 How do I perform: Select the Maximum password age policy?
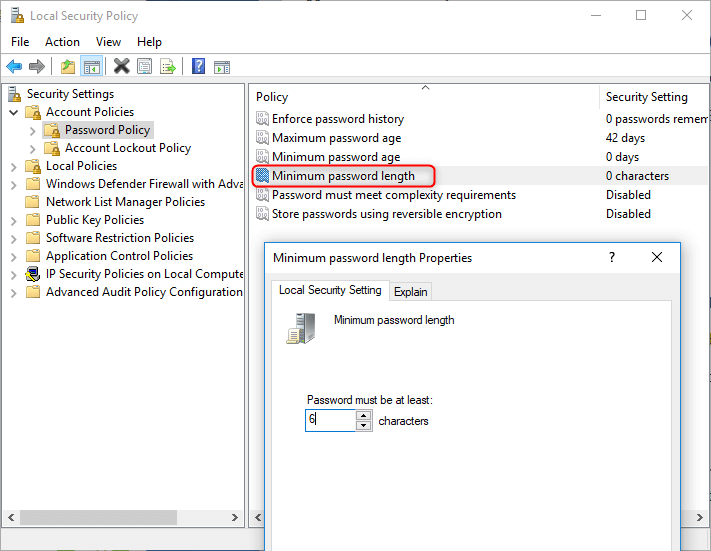click(x=336, y=138)
